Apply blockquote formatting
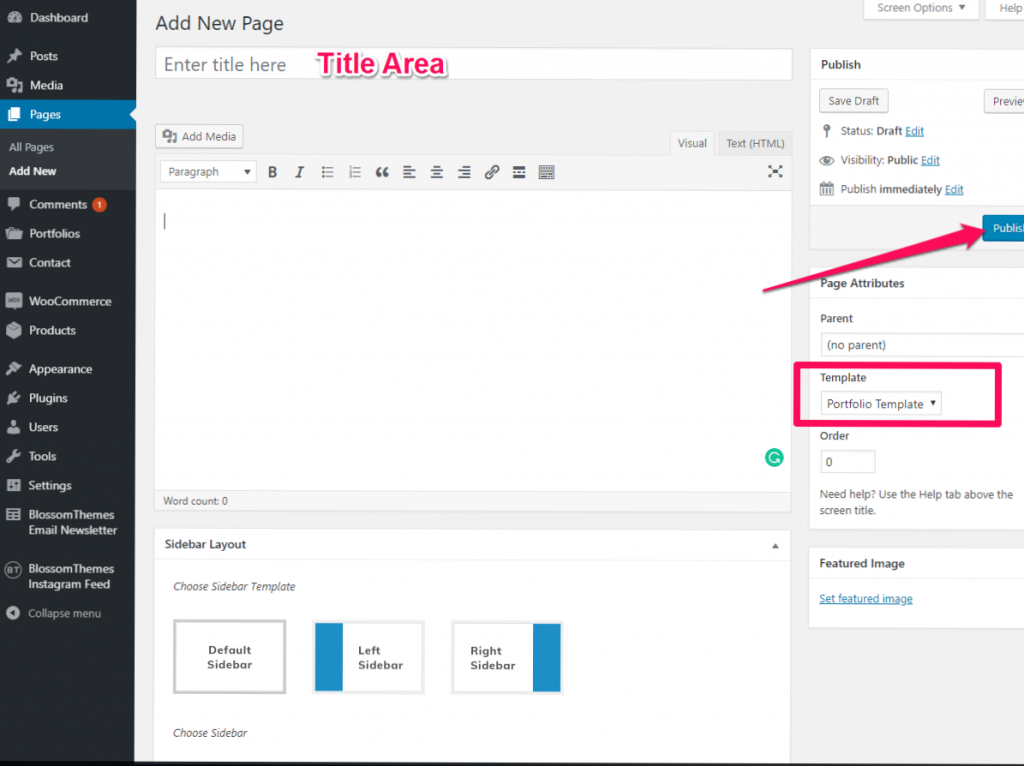The width and height of the screenshot is (1024, 766). coord(381,171)
